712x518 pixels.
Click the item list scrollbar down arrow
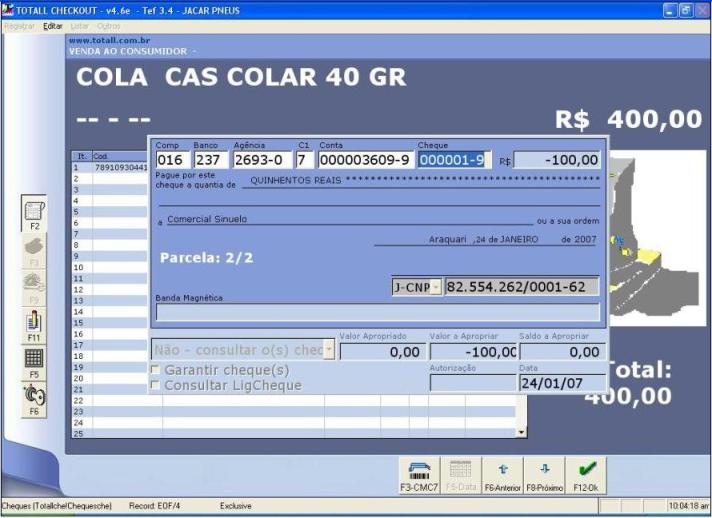point(519,433)
